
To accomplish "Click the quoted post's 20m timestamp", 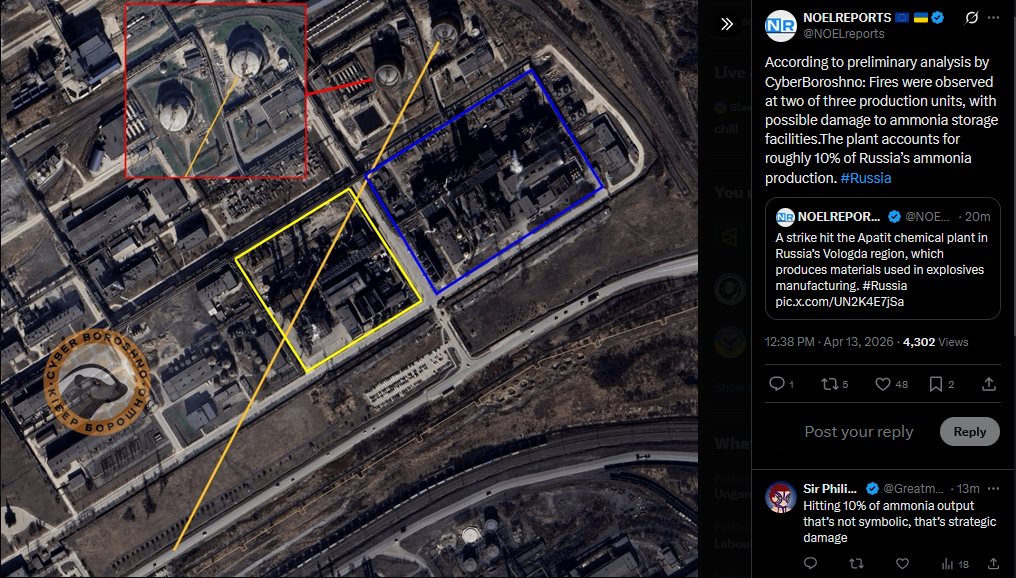I will pos(977,216).
